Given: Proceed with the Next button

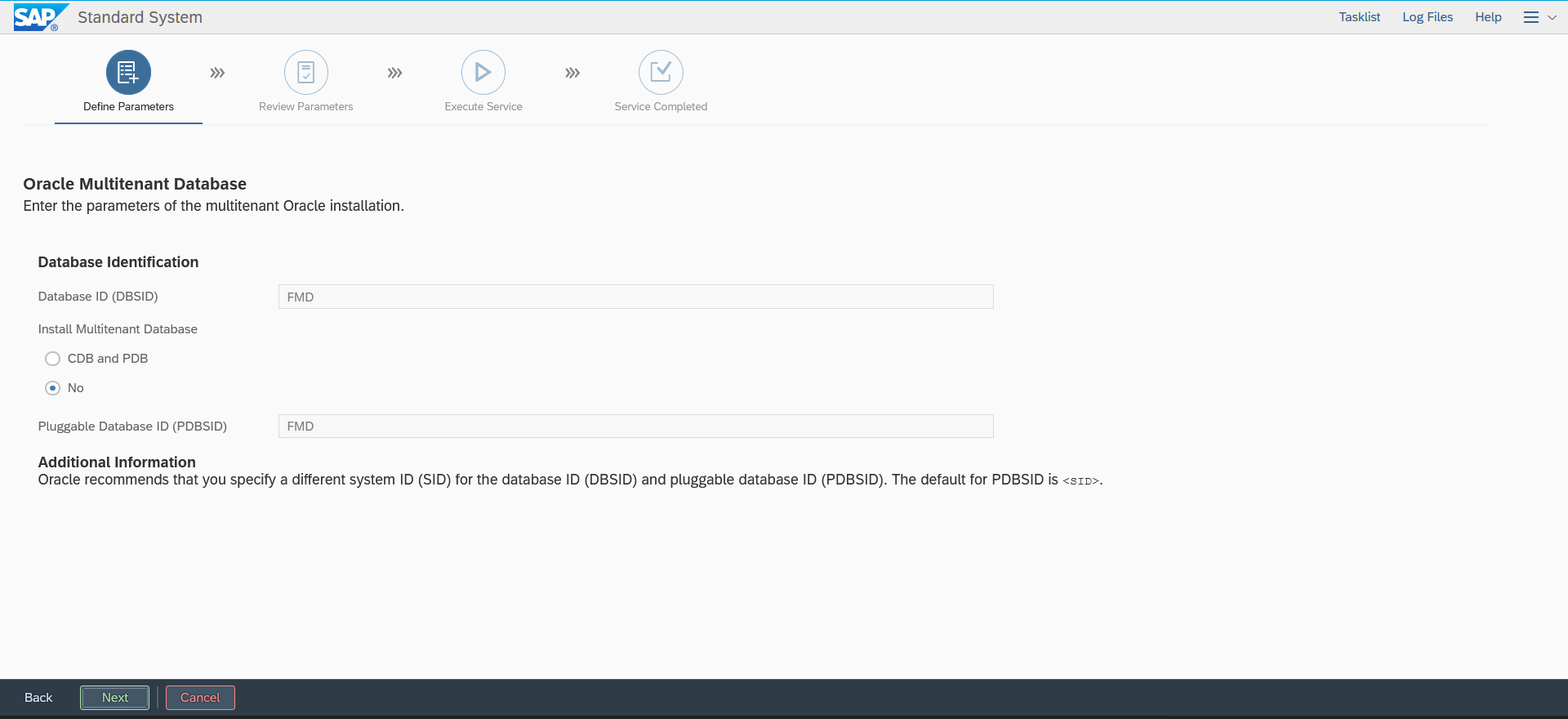Looking at the screenshot, I should click(115, 698).
